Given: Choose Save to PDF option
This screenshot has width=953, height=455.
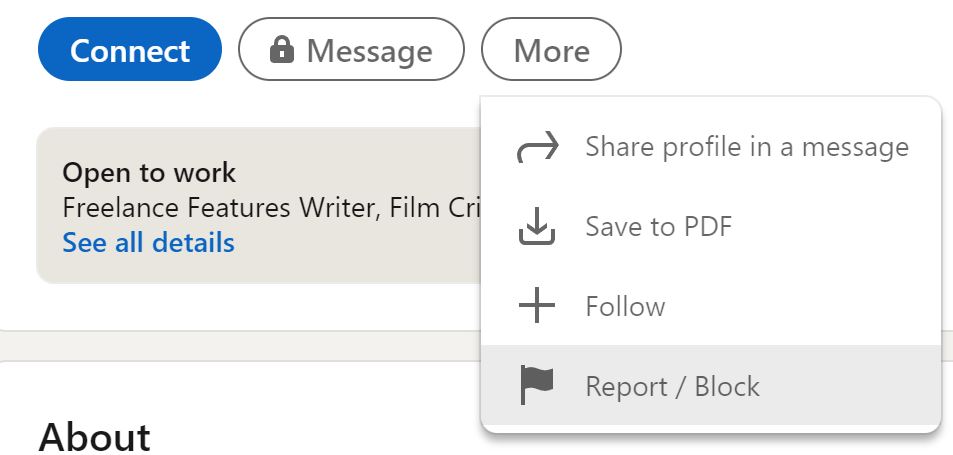Looking at the screenshot, I should [x=658, y=227].
